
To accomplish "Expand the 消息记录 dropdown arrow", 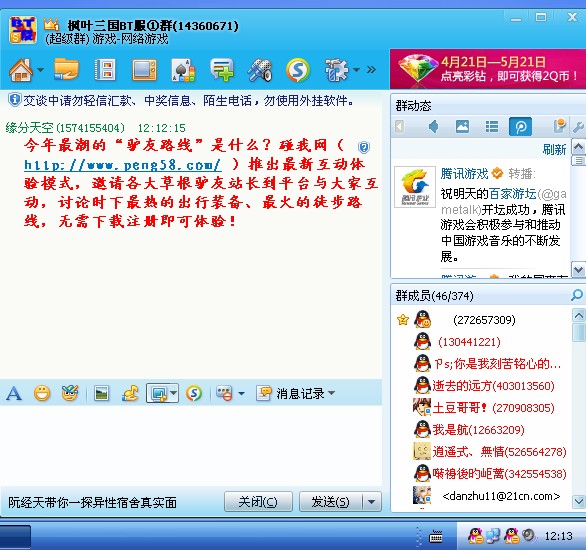I will click(x=331, y=393).
